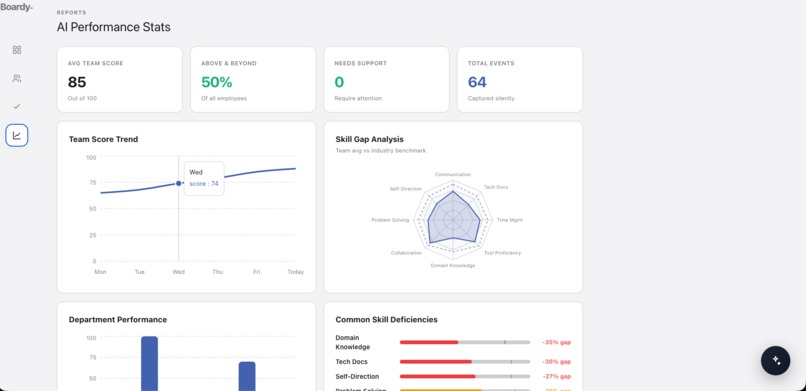Click the Self-Direction row label in deficiencies
Viewport: 806px width, 391px height.
tap(357, 377)
